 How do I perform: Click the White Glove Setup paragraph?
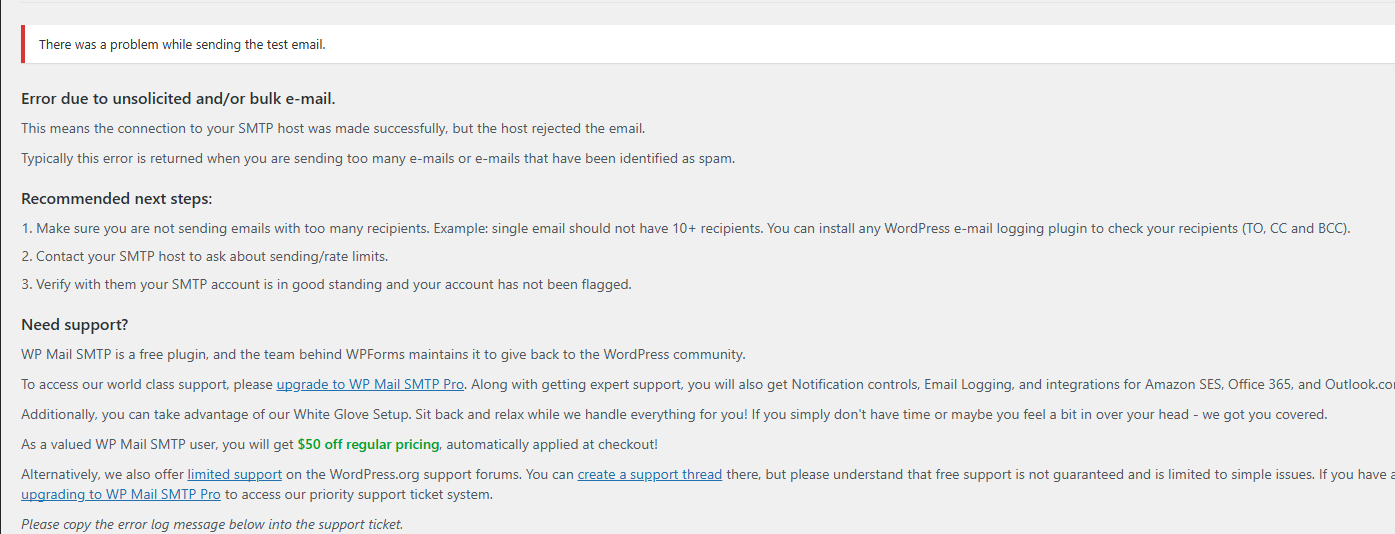click(x=674, y=414)
